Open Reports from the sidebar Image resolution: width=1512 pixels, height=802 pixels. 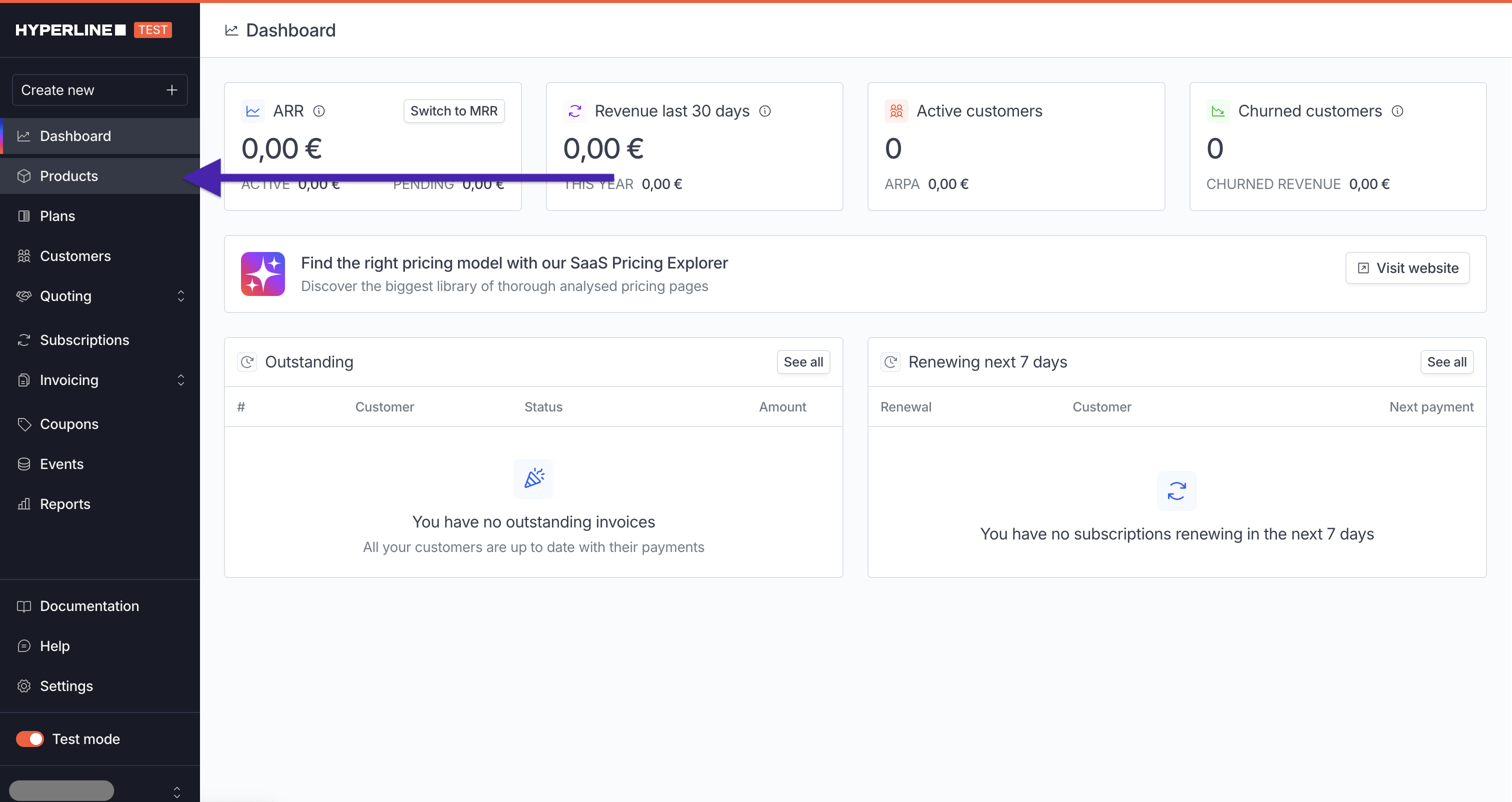64,503
